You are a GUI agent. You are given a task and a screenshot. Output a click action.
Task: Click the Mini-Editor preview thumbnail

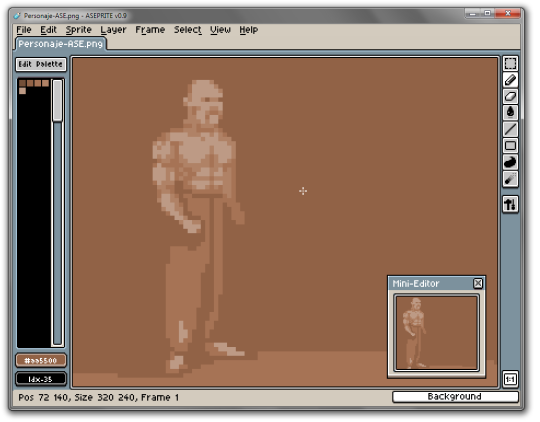coord(436,332)
